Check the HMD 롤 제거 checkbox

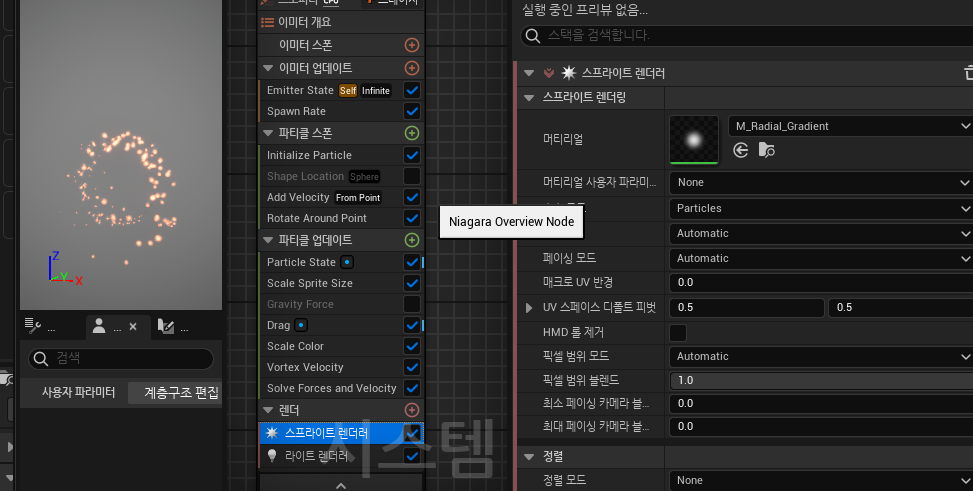tap(678, 333)
